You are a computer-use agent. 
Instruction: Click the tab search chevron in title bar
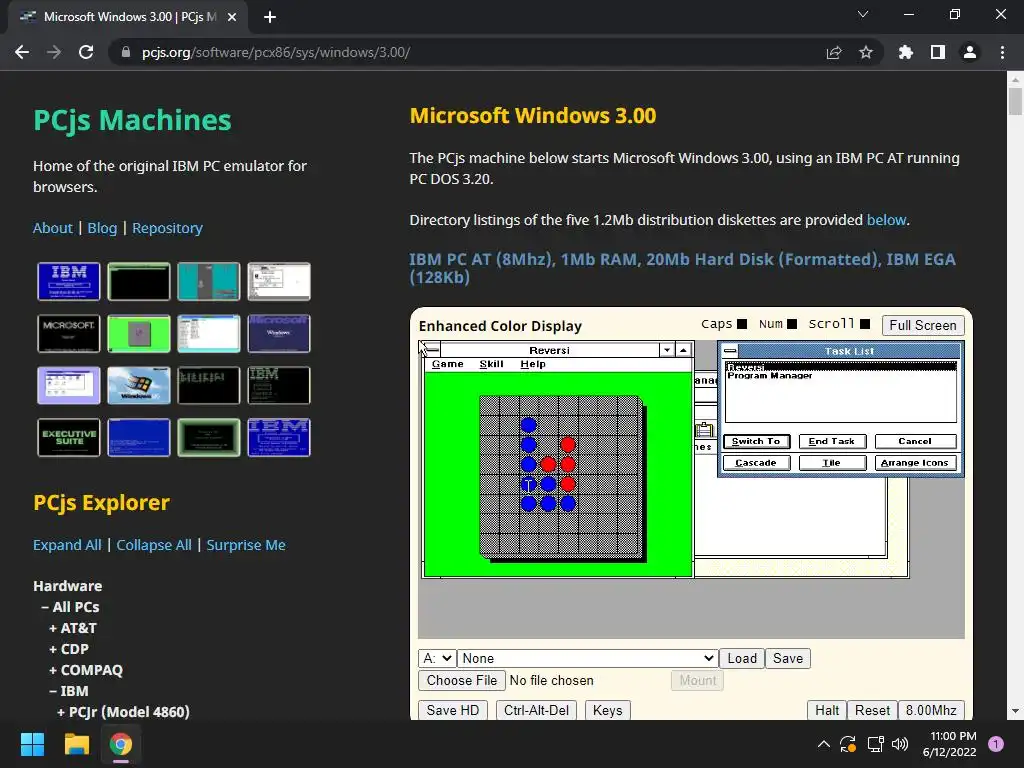click(x=863, y=14)
